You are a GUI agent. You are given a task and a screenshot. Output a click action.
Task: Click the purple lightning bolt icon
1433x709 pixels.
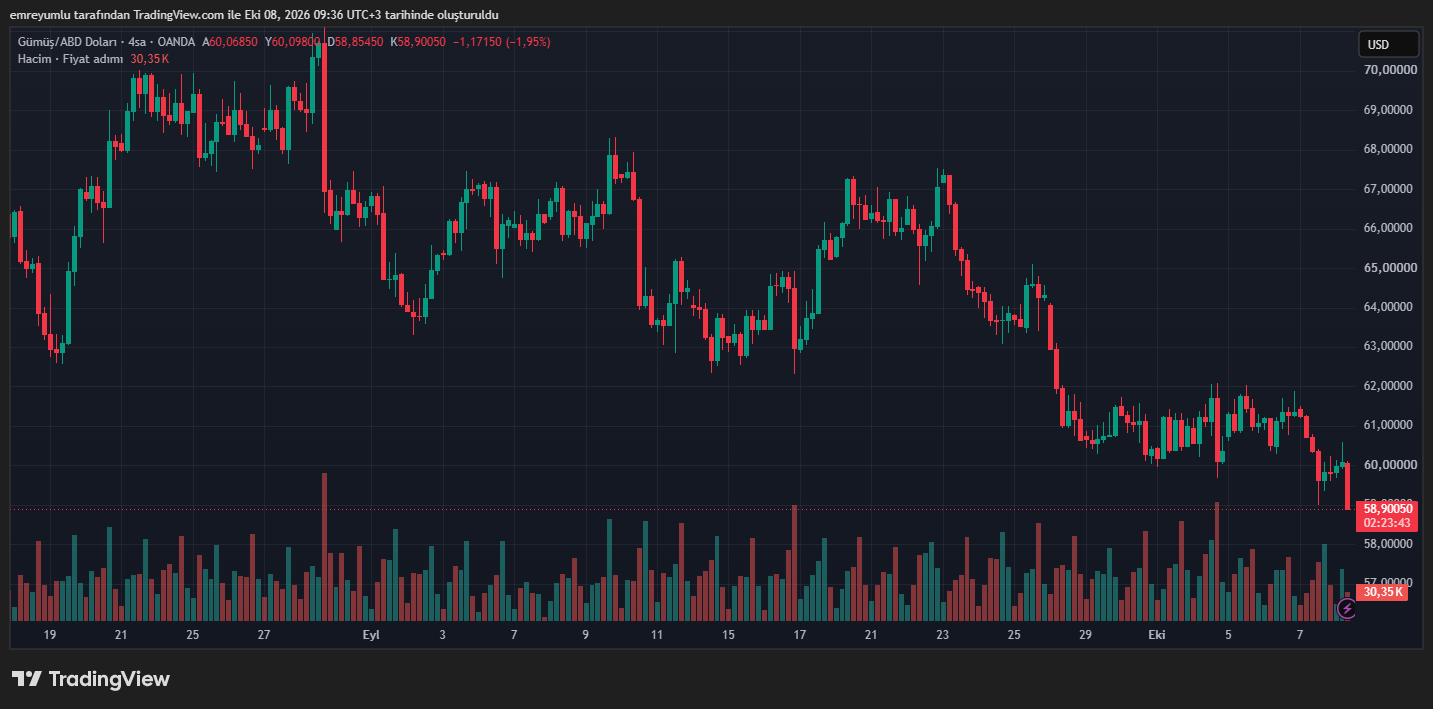1347,608
